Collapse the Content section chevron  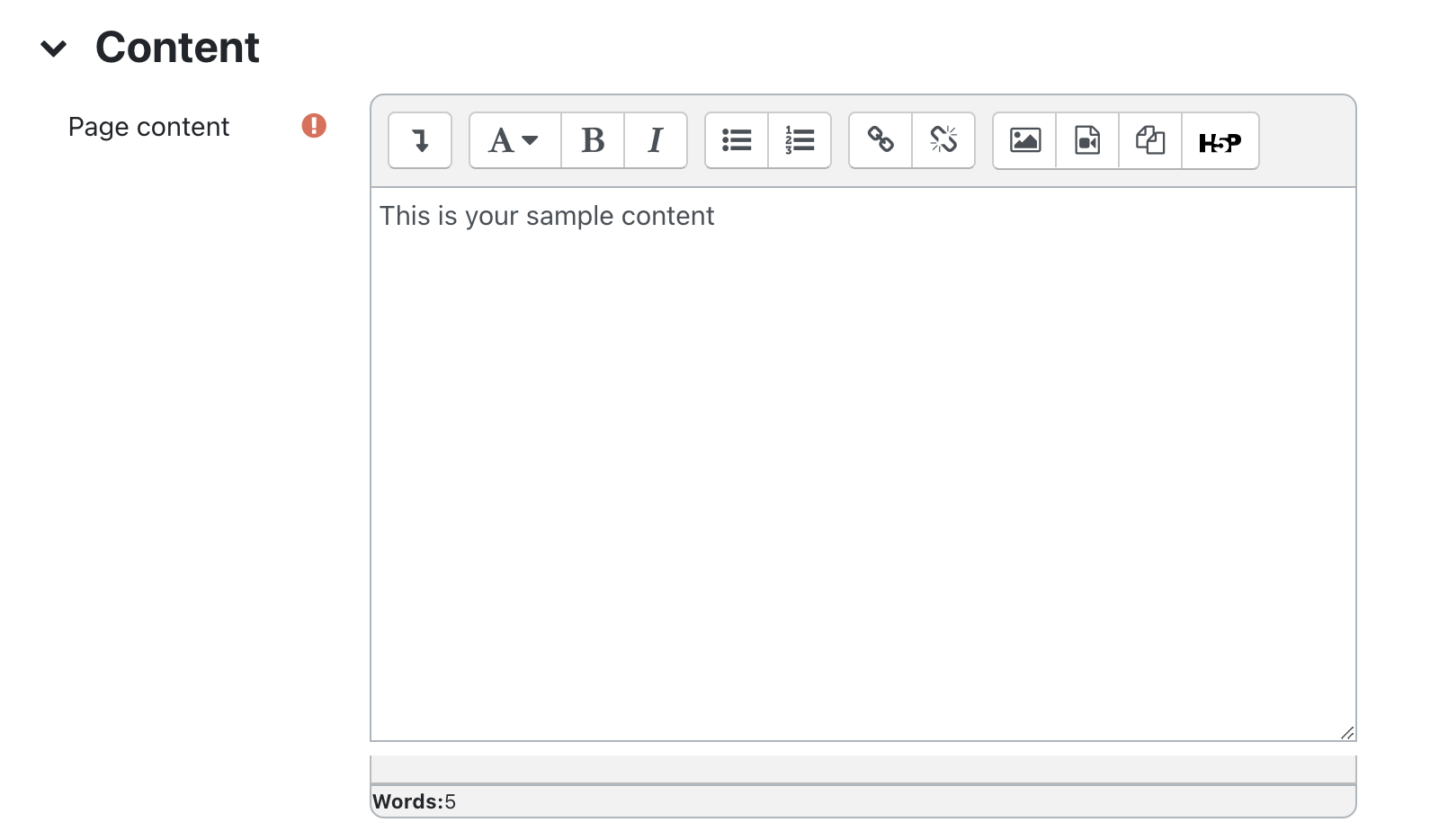pos(54,49)
